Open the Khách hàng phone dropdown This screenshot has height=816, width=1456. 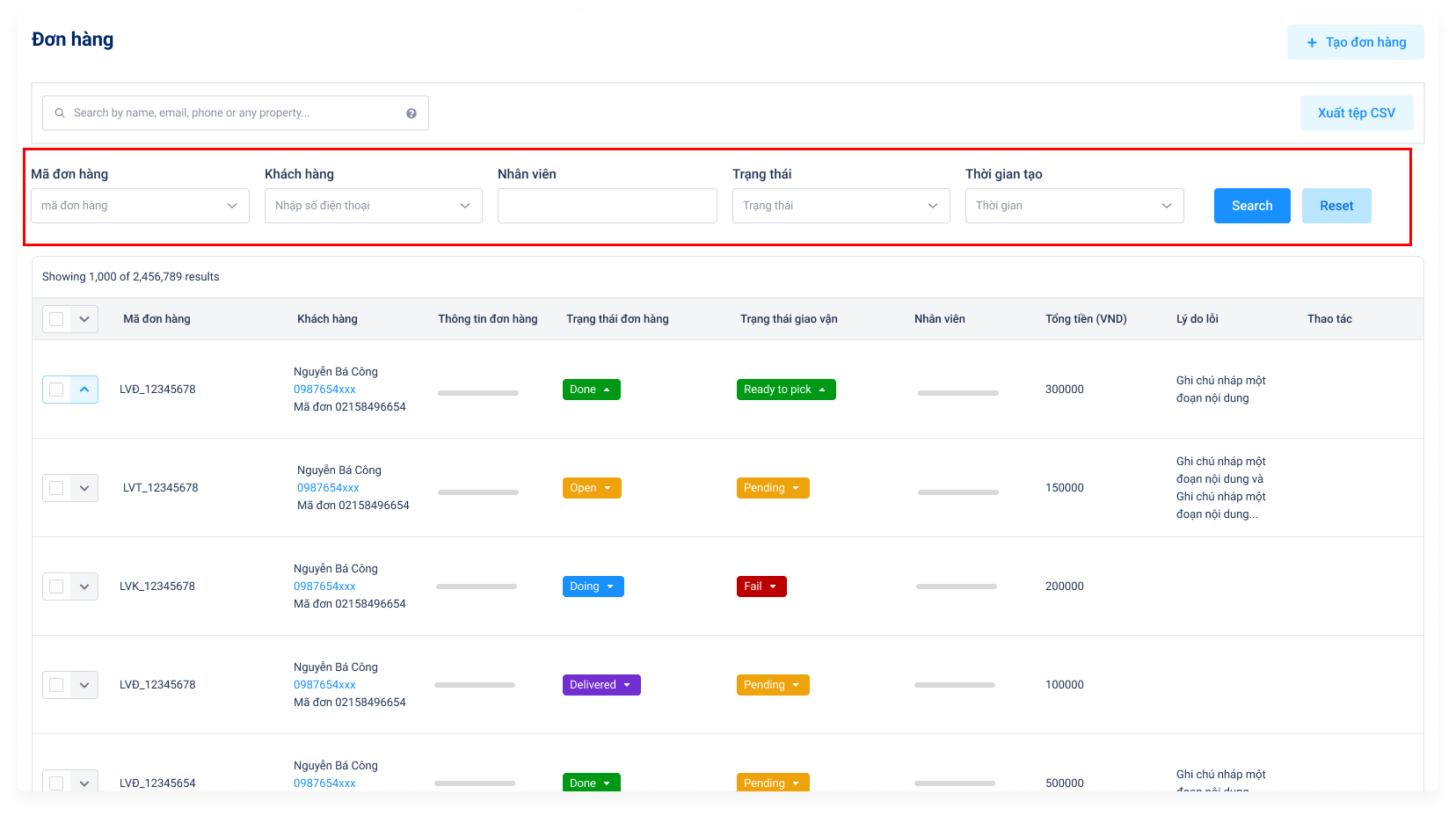[374, 206]
